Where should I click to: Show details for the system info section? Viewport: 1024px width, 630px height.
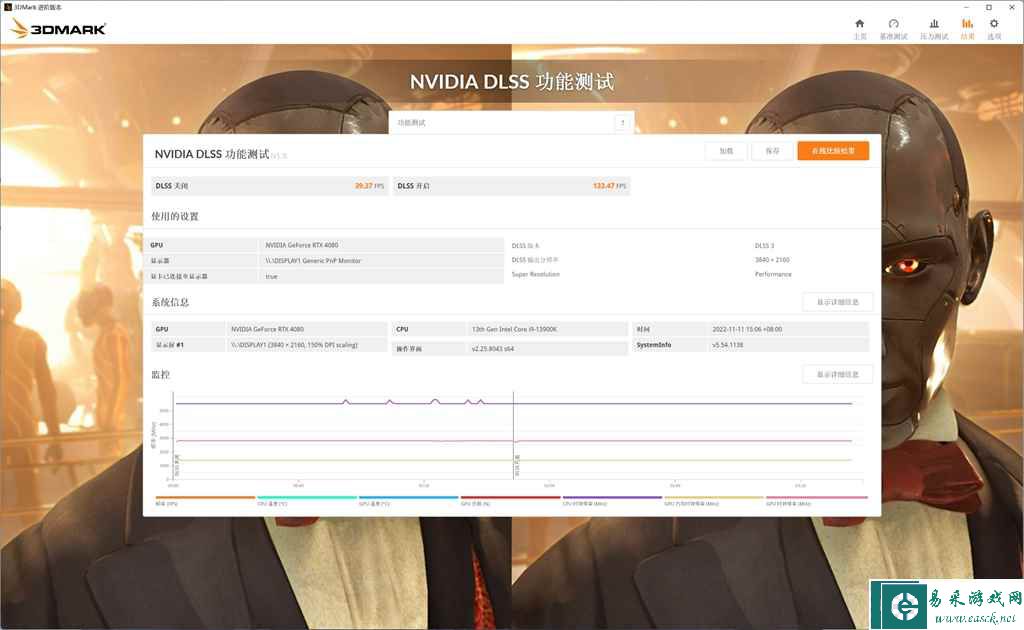(x=837, y=302)
